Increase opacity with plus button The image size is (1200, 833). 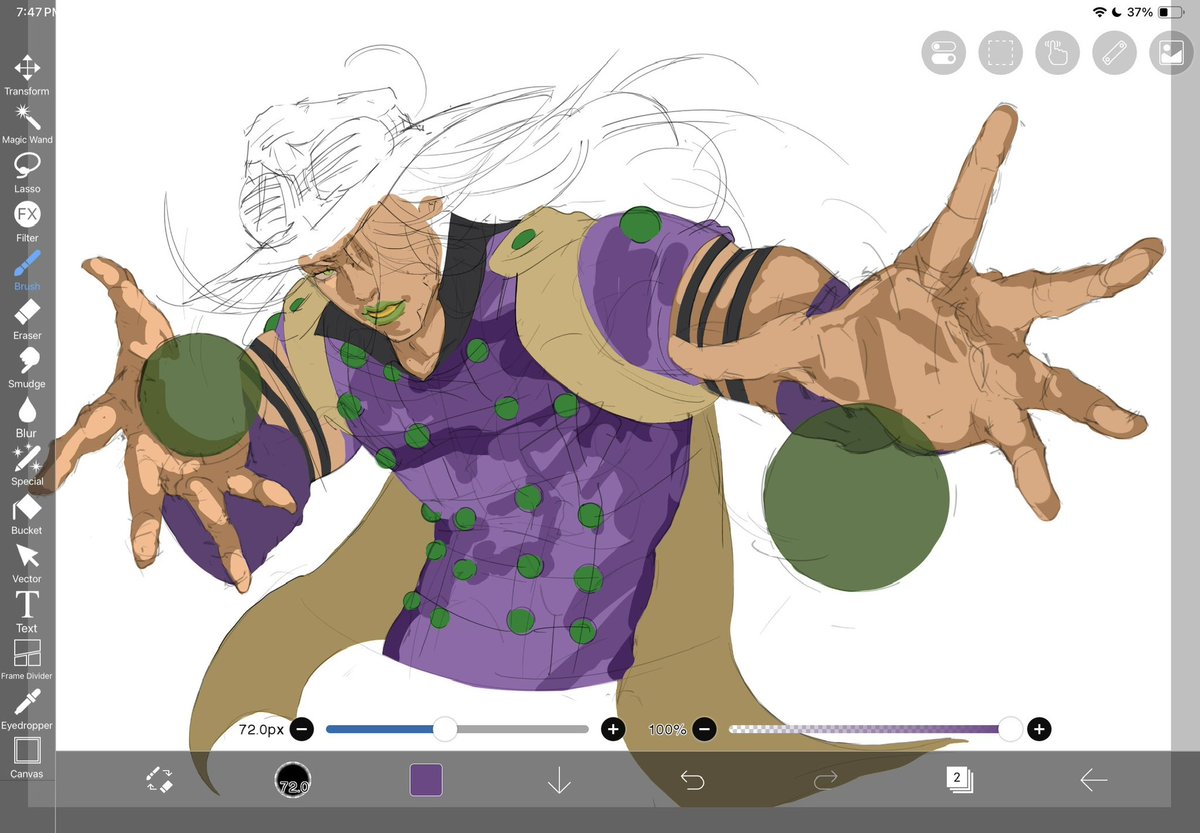[x=1039, y=729]
